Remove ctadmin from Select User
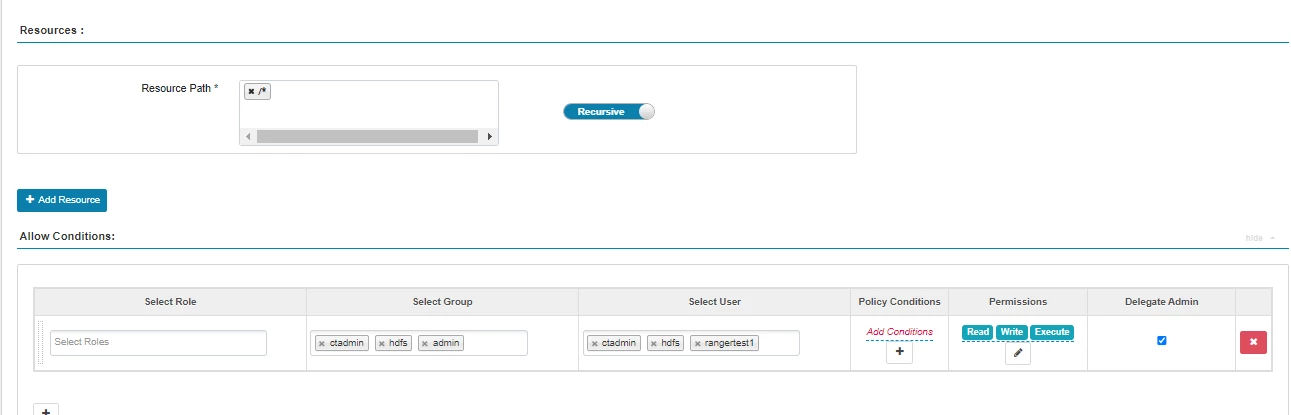The image size is (1291, 415). pos(593,343)
